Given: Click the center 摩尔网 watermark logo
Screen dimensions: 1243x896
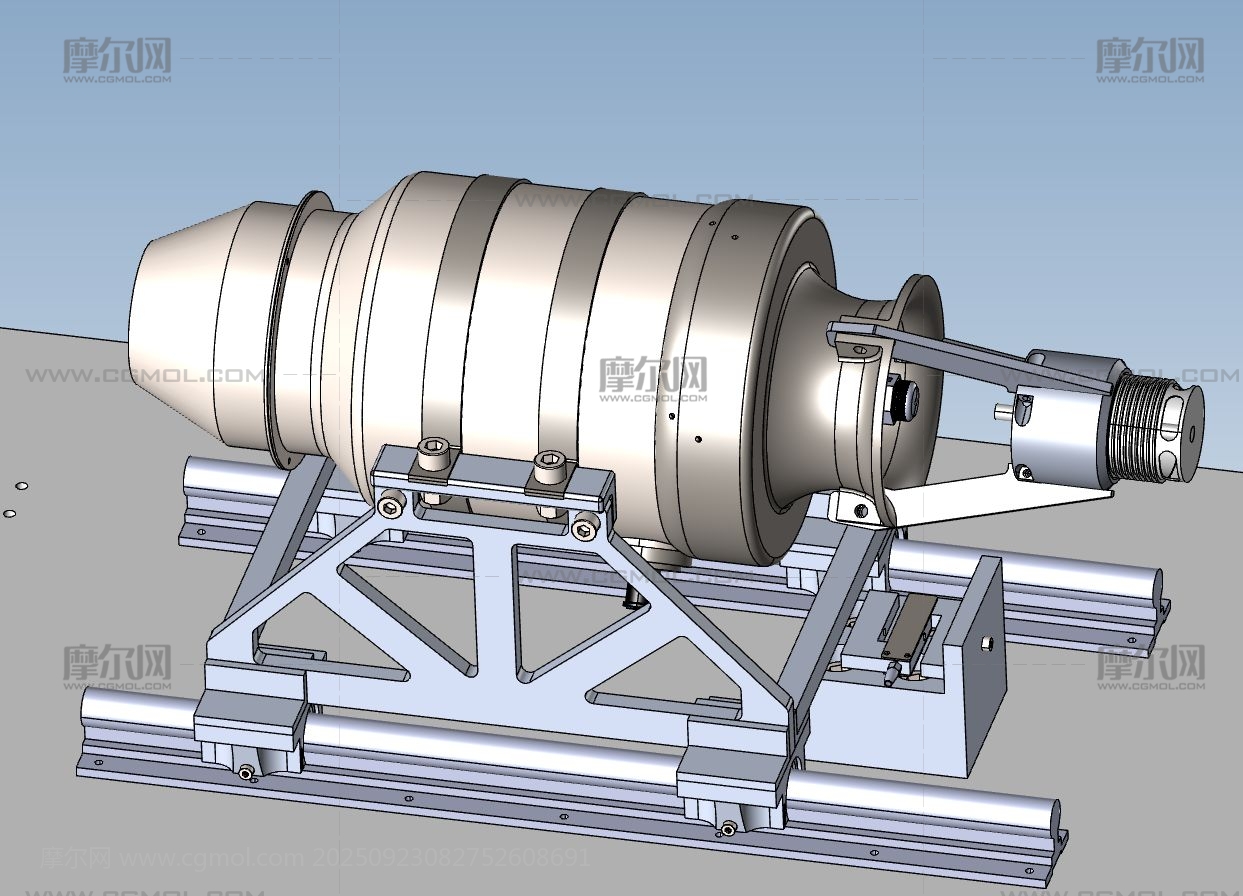Looking at the screenshot, I should pos(652,378).
